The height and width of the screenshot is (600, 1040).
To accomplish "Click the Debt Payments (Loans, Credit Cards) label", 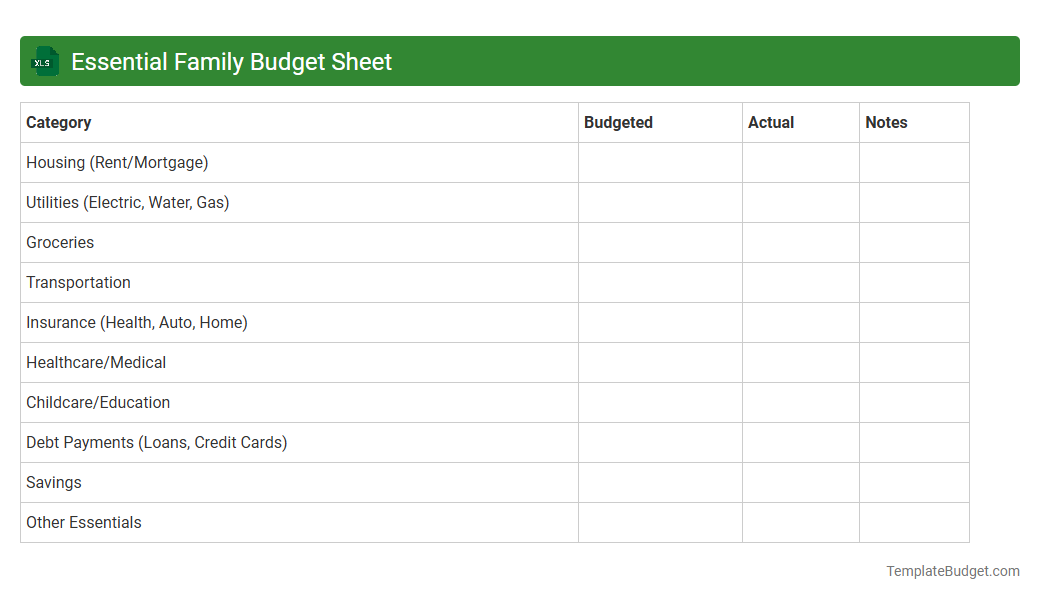I will (157, 442).
